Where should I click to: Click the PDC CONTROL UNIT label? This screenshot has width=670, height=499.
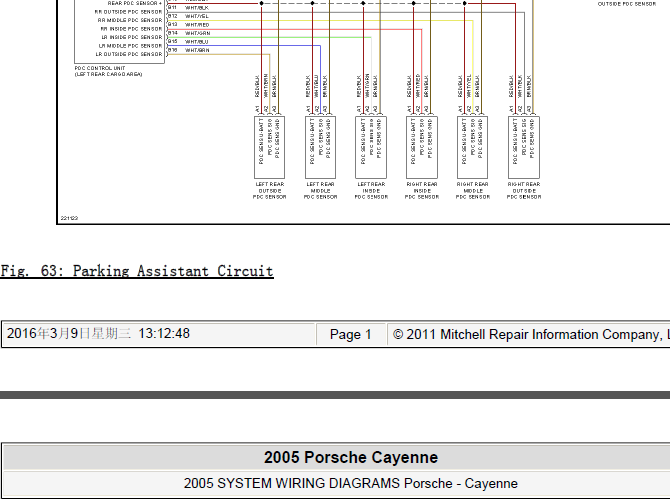pyautogui.click(x=100, y=68)
